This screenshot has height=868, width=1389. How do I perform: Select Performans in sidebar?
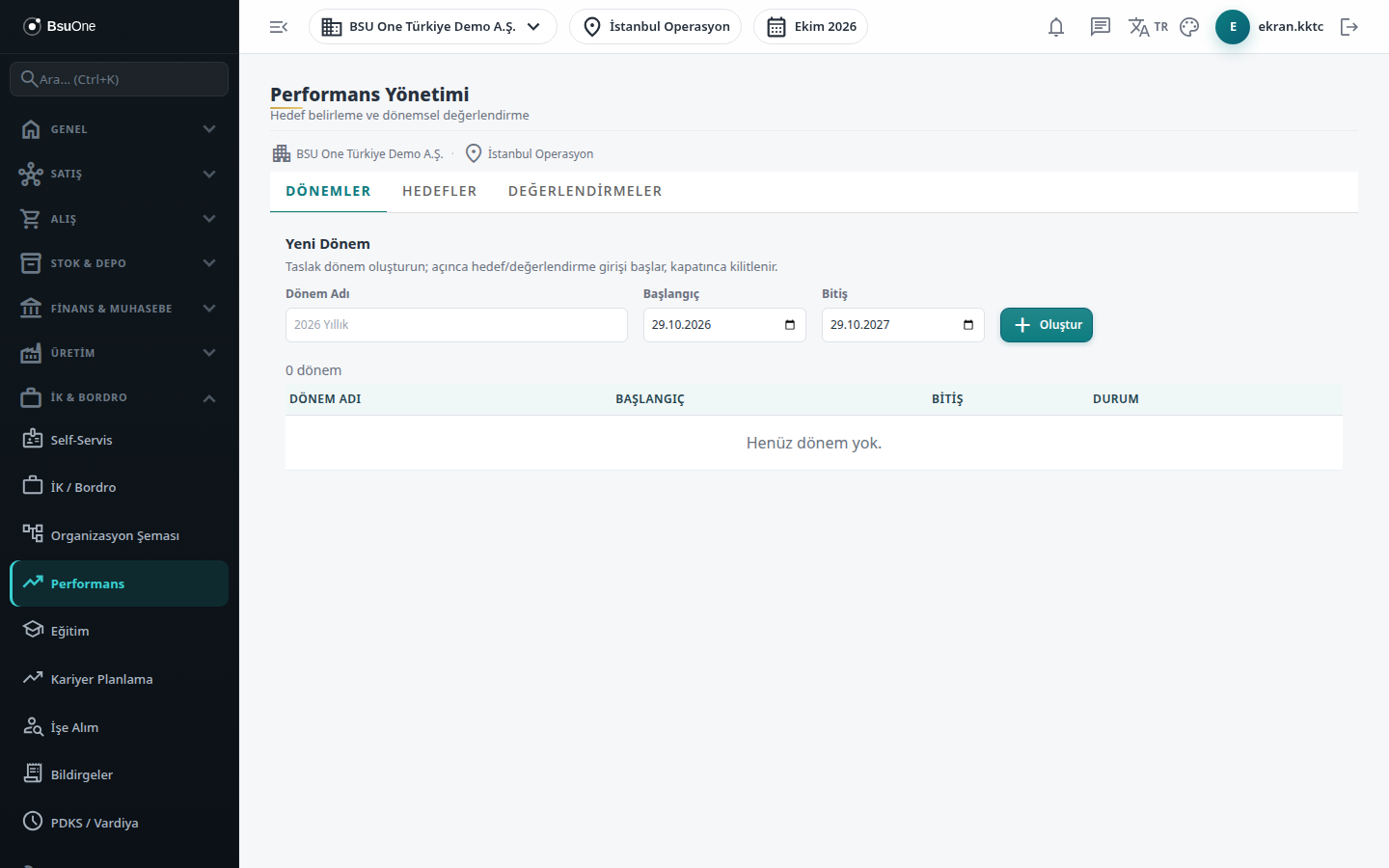[120, 583]
